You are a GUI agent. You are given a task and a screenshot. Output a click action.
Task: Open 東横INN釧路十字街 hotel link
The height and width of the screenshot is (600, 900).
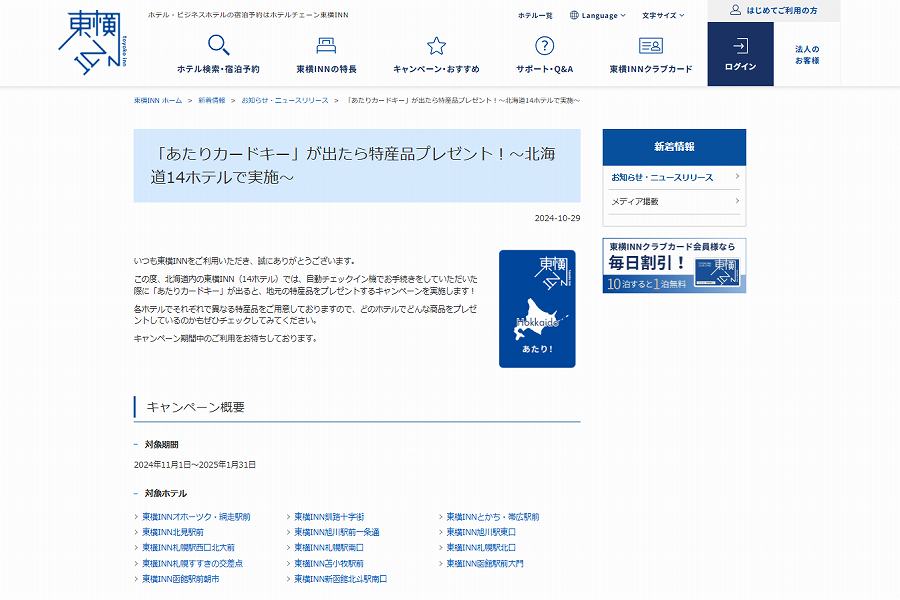pyautogui.click(x=329, y=517)
